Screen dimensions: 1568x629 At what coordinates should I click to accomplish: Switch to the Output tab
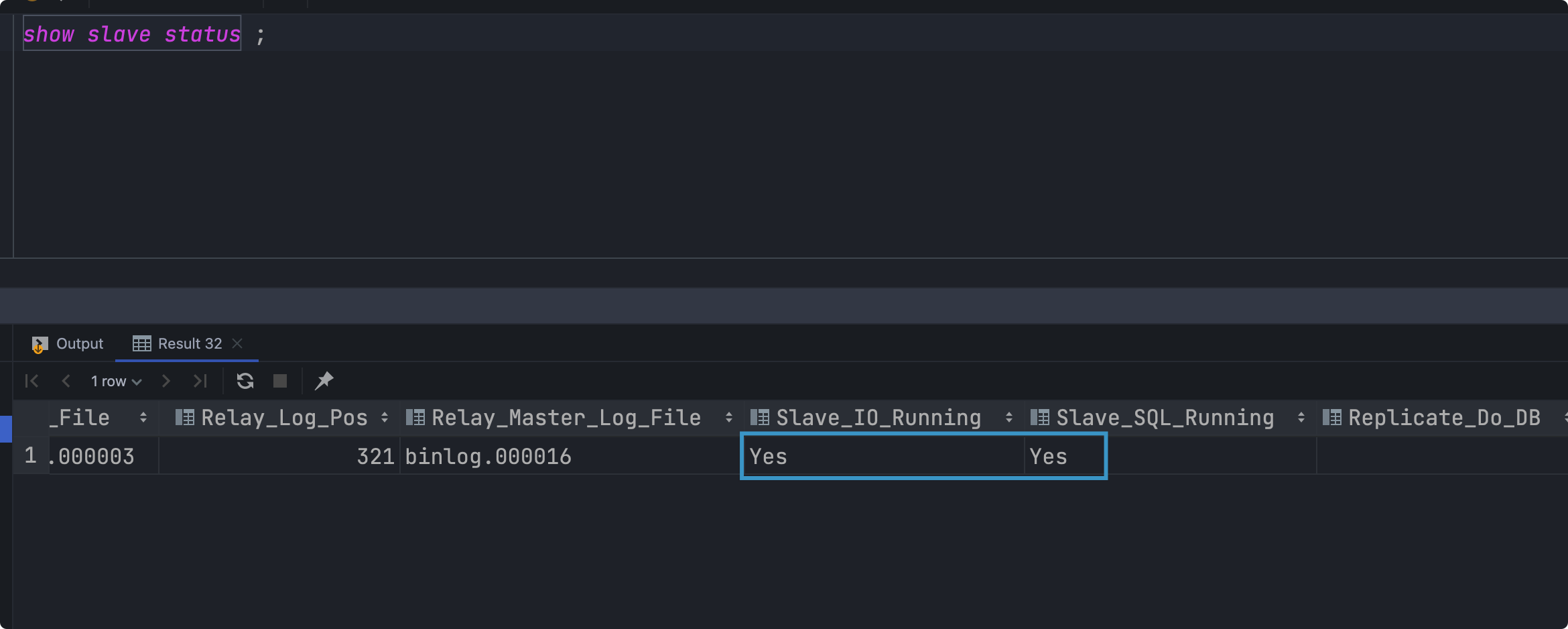[x=68, y=344]
